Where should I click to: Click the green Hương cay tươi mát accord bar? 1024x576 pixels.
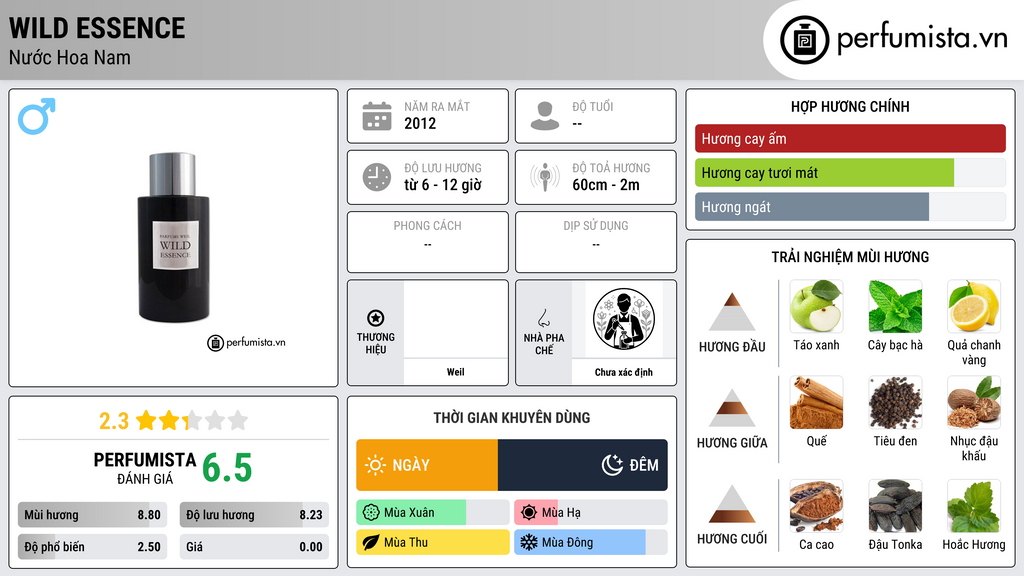pos(824,173)
